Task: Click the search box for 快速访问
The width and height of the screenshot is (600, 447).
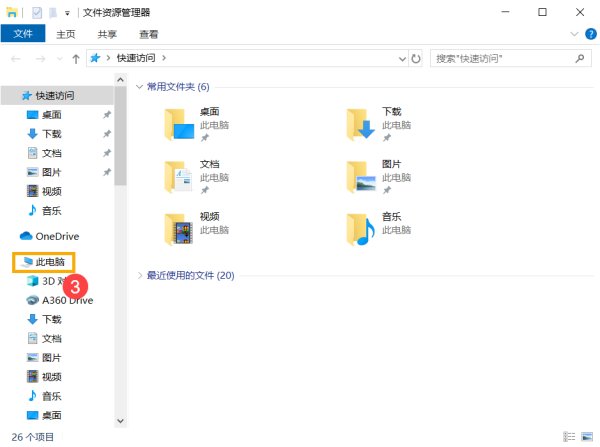Action: [x=510, y=59]
